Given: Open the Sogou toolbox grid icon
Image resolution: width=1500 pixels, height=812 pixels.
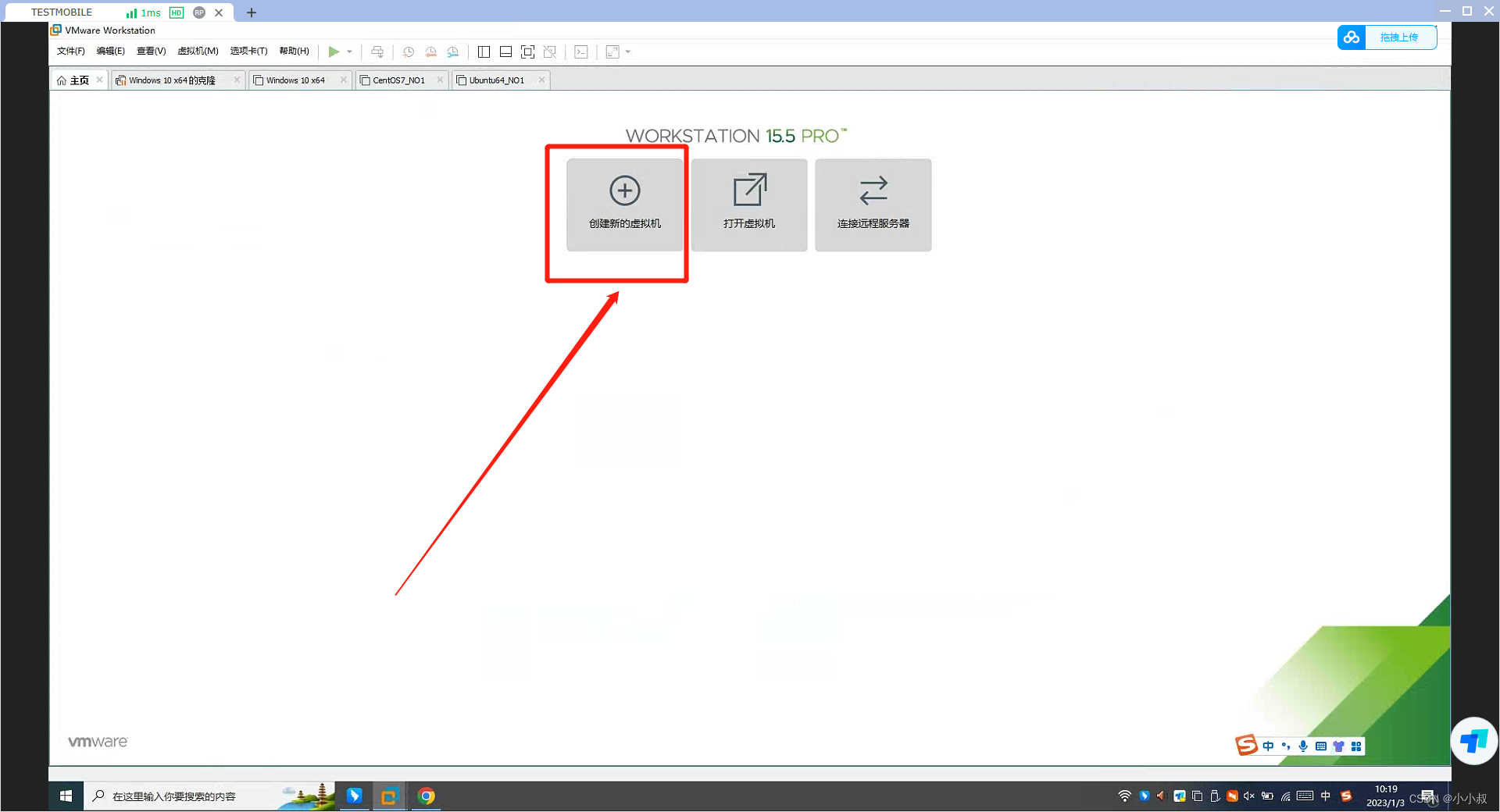Looking at the screenshot, I should click(x=1356, y=746).
